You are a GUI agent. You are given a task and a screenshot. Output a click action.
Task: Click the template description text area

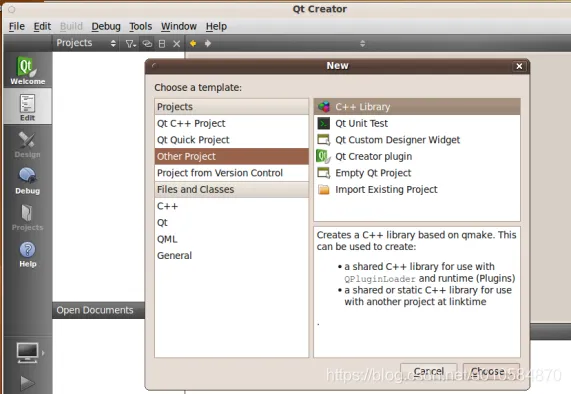tap(417, 292)
